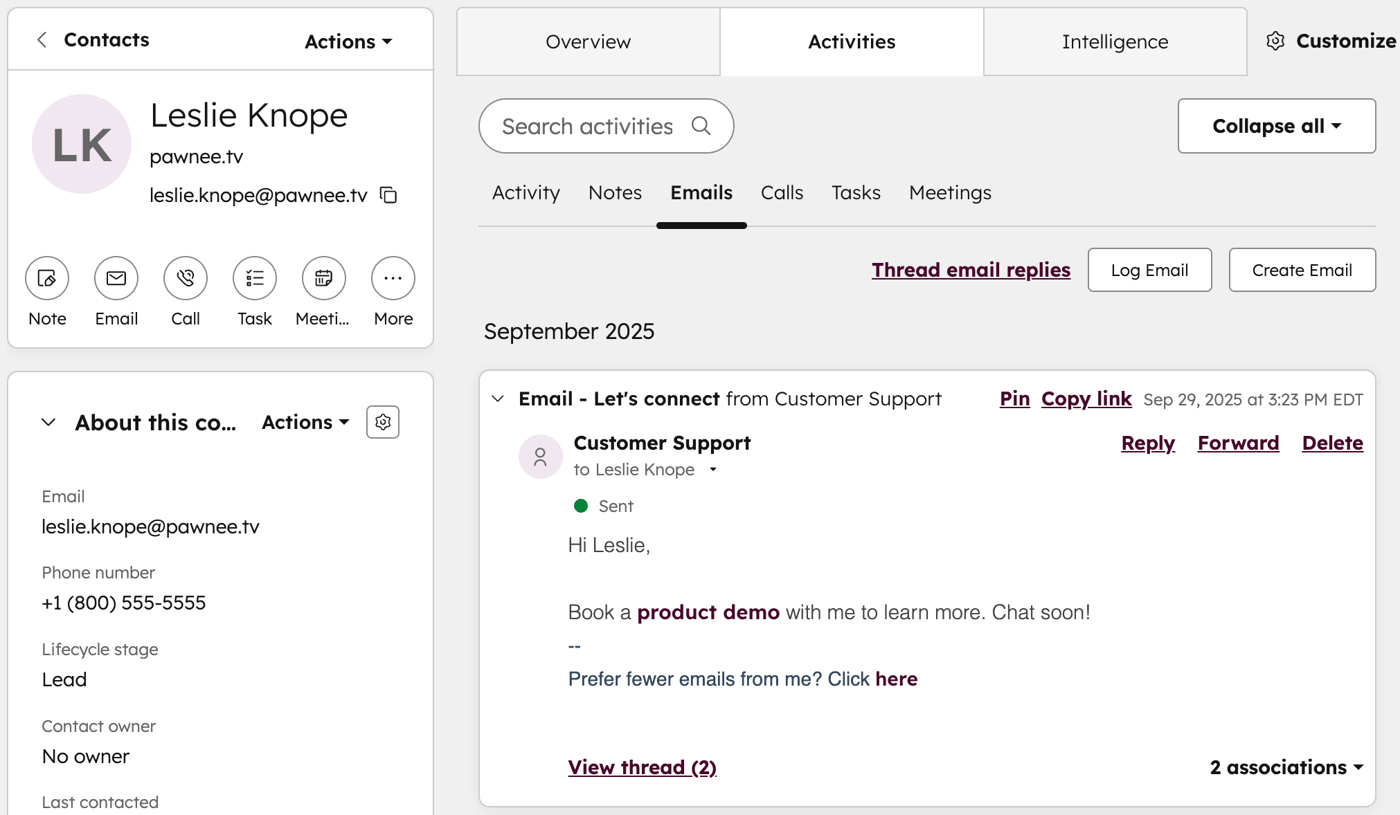Image resolution: width=1400 pixels, height=815 pixels.
Task: Click the search magnifier in Search activities
Action: pos(703,126)
